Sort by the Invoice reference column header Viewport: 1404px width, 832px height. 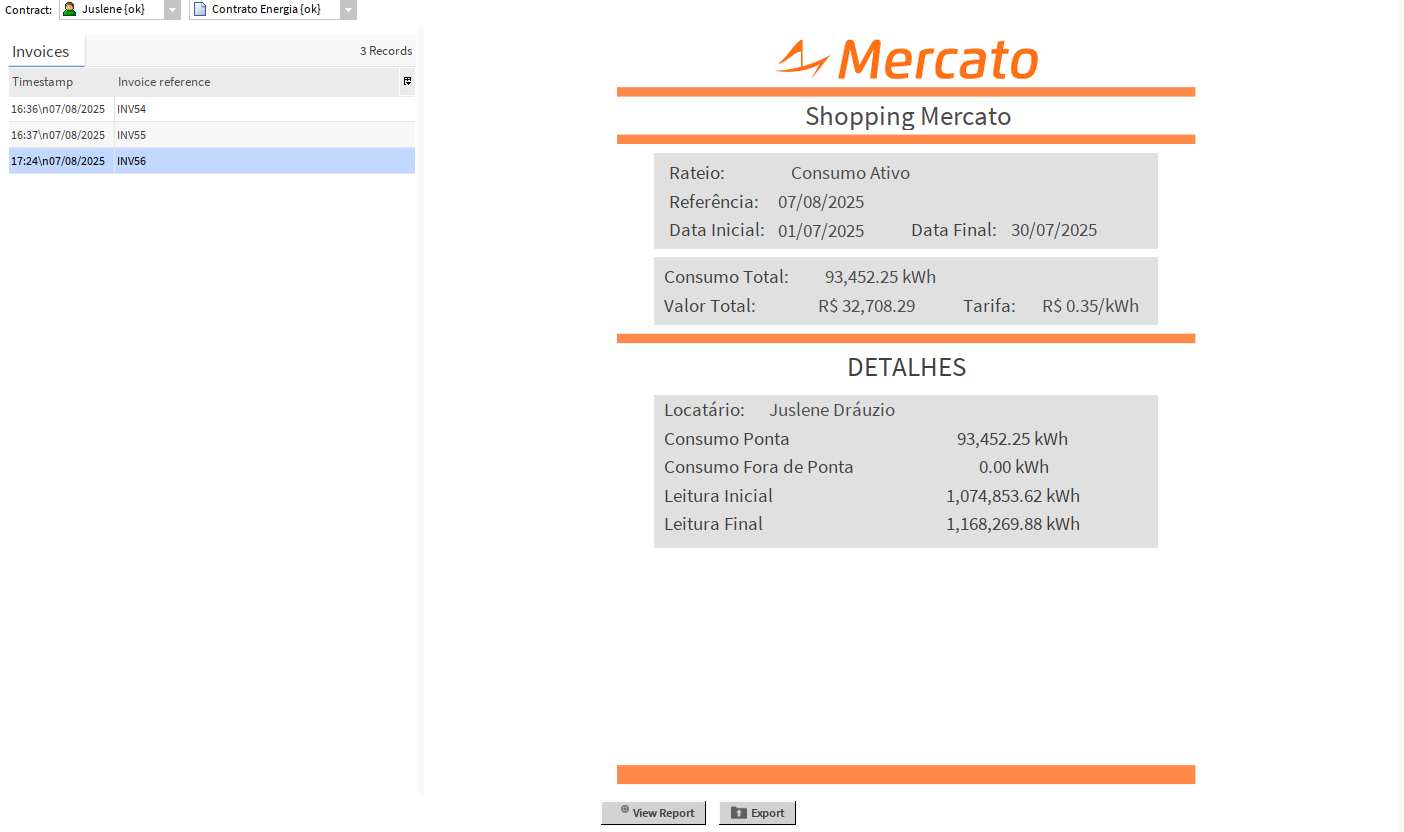[x=257, y=82]
